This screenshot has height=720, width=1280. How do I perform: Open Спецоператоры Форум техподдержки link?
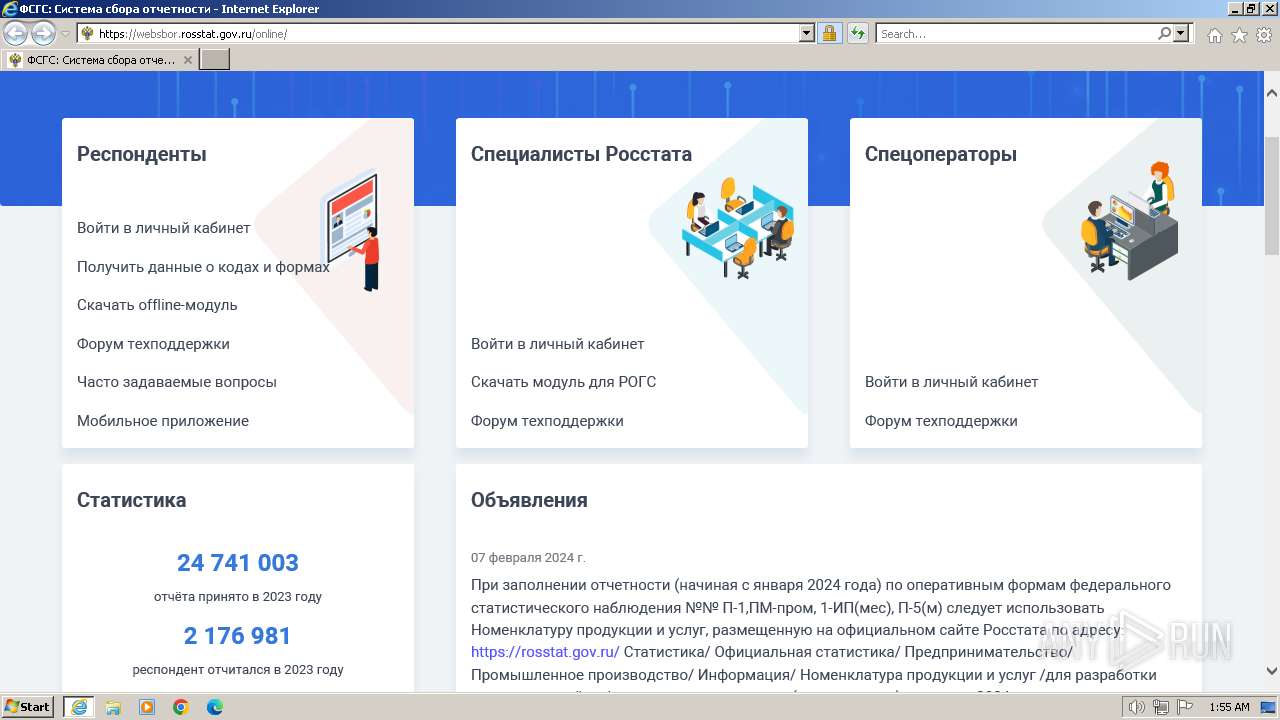coord(941,421)
